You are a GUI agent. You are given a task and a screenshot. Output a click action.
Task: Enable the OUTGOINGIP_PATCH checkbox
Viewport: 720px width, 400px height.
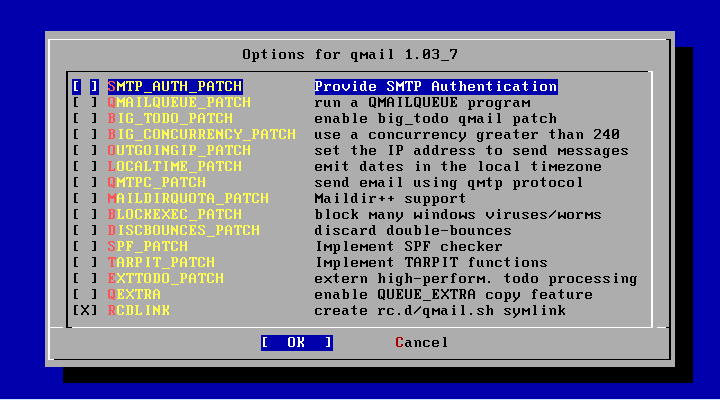85,151
